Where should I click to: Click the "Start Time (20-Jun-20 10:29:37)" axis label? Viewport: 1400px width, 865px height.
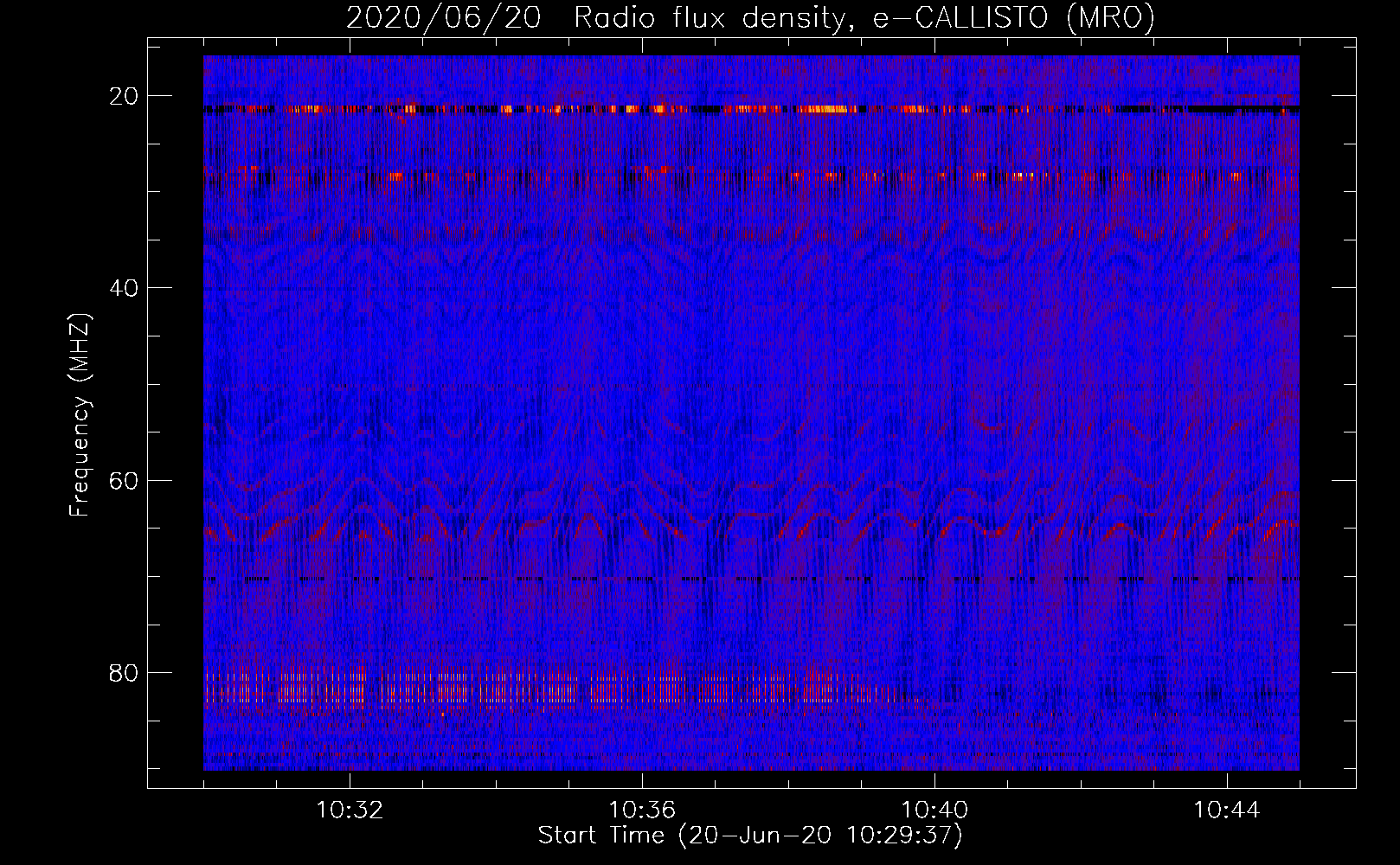tap(750, 836)
